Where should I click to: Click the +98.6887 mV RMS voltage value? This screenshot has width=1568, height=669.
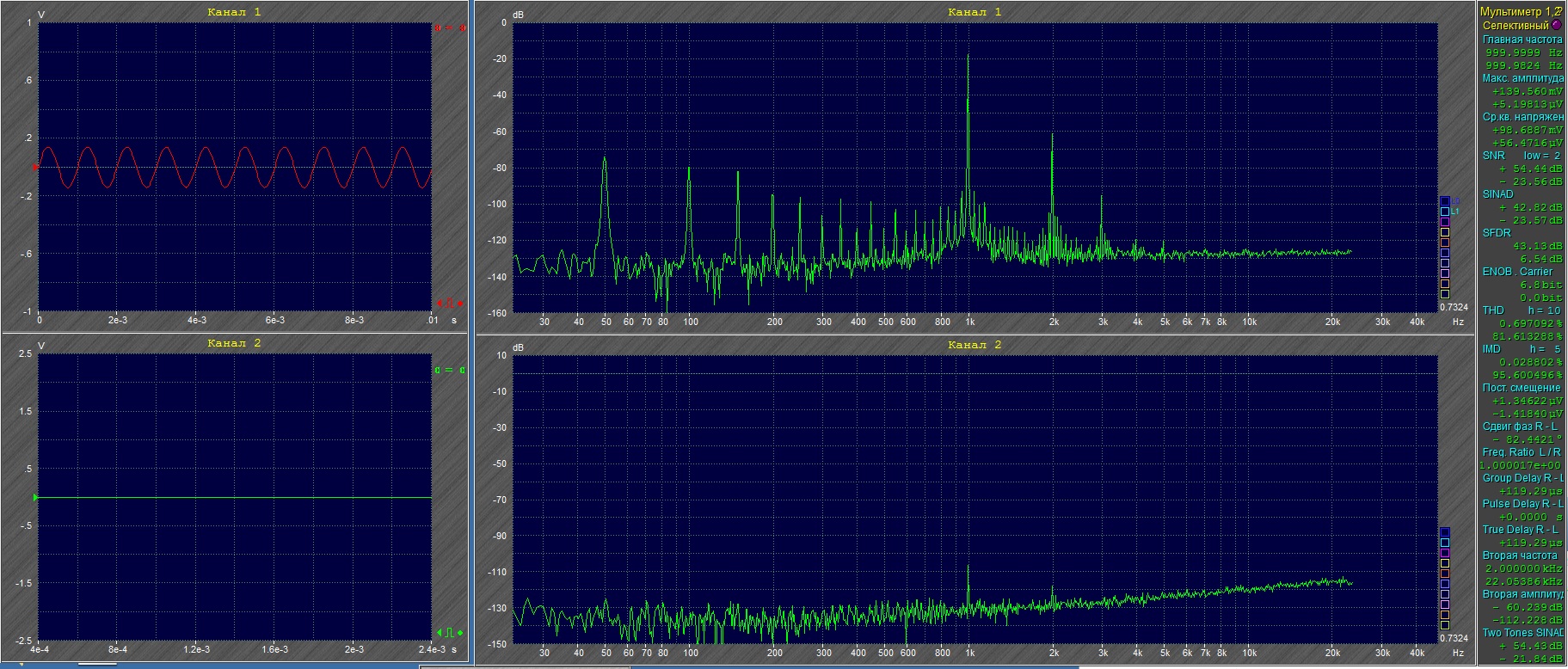(1528, 129)
